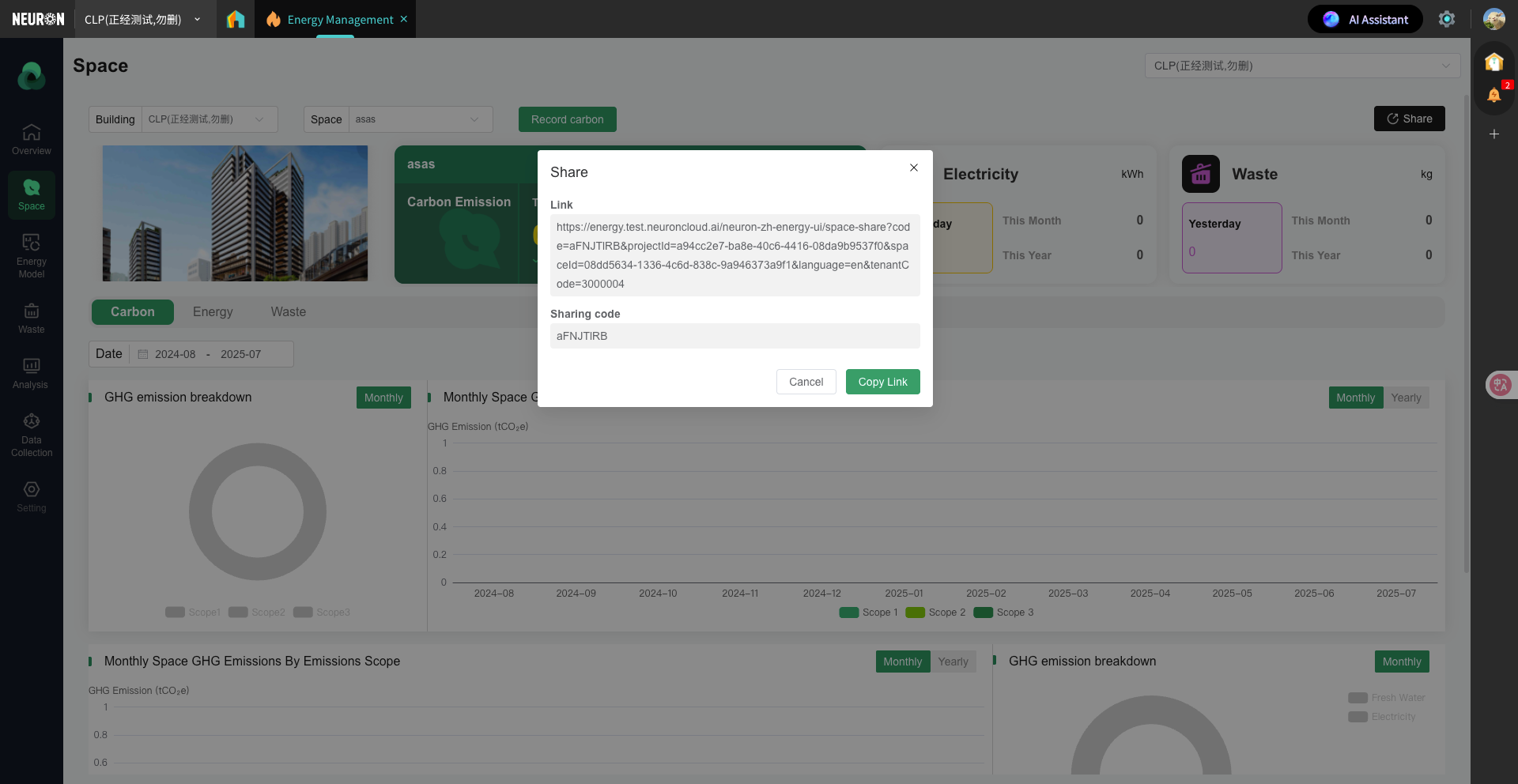Toggle Scope 1 legend in chart
Image resolution: width=1518 pixels, height=784 pixels.
[868, 612]
